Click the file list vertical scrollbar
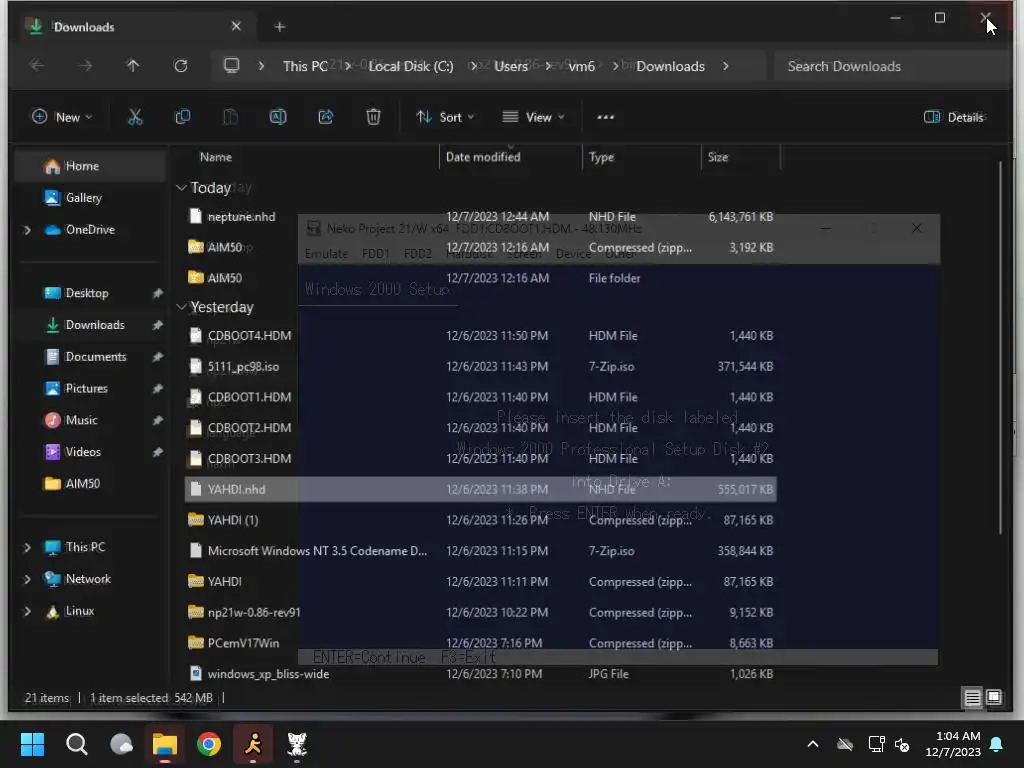Screen dimensions: 1024x768 point(1000,348)
